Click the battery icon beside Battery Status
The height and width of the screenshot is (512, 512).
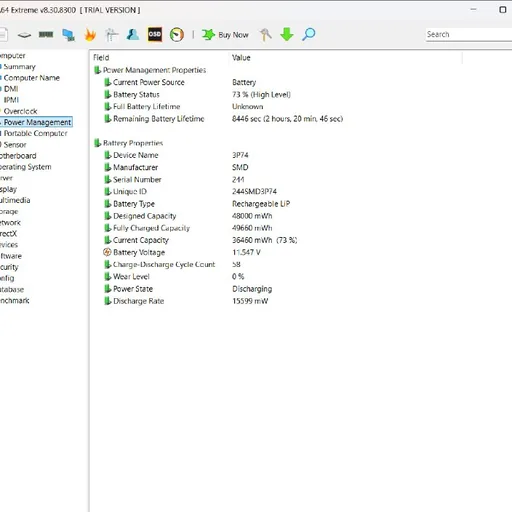[x=107, y=94]
